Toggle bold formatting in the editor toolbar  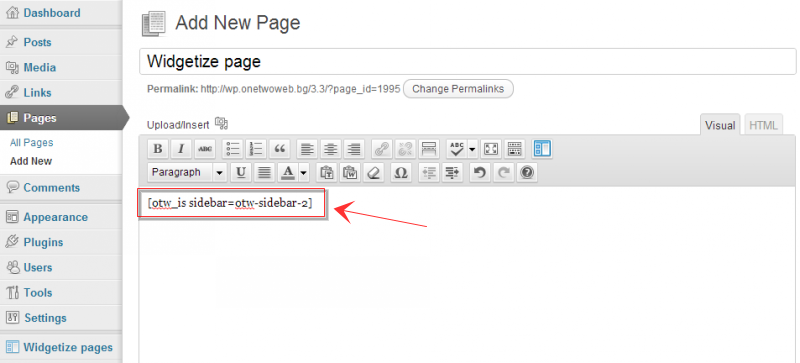[x=158, y=149]
